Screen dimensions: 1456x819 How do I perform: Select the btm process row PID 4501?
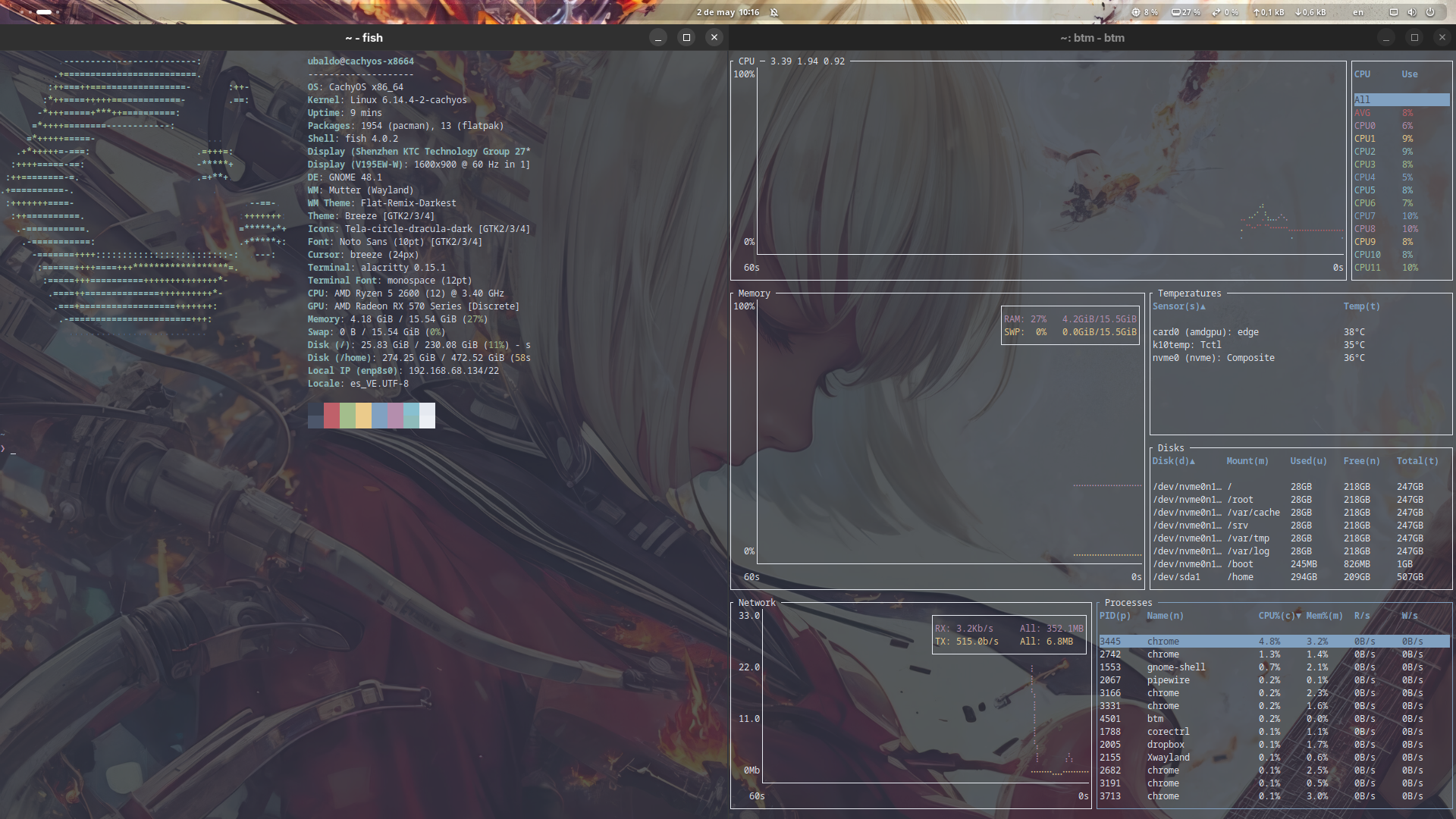[1274, 719]
